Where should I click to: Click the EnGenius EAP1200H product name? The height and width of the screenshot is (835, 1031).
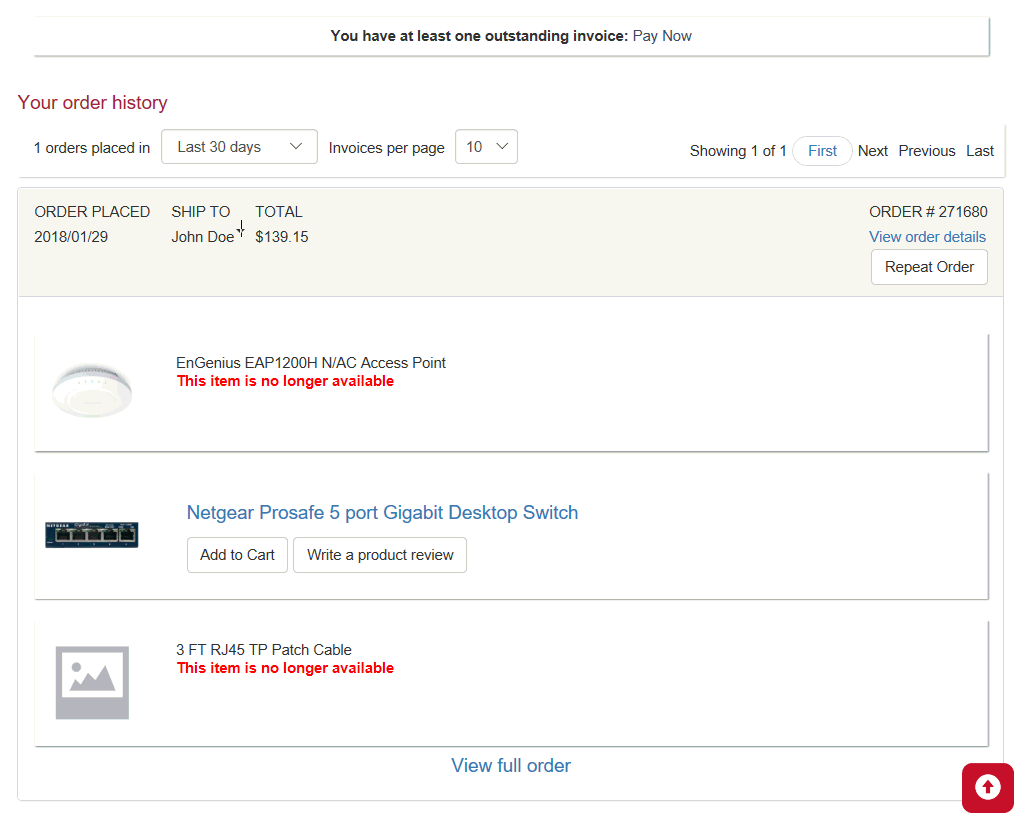(311, 363)
